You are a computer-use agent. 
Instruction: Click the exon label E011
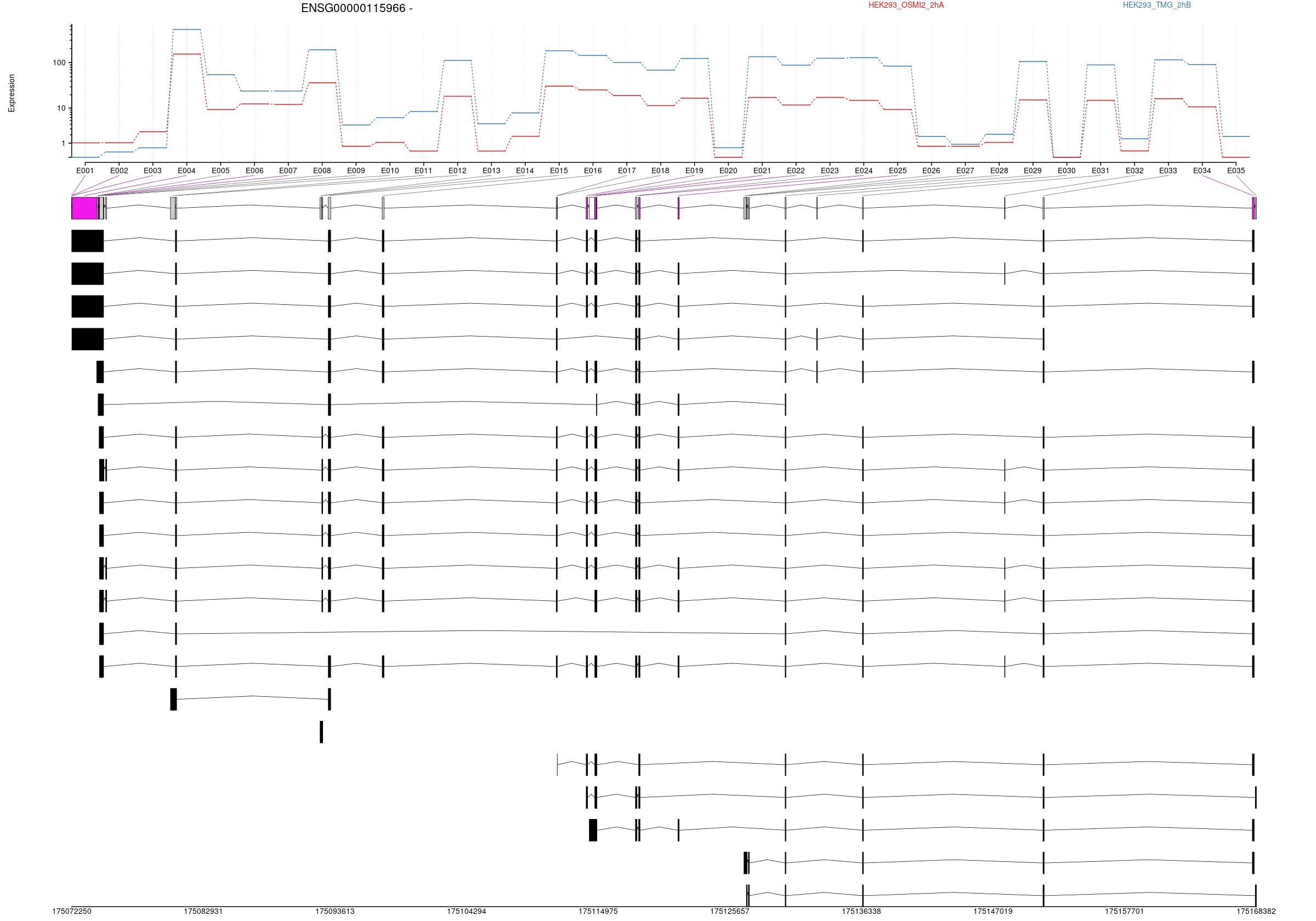click(x=423, y=171)
